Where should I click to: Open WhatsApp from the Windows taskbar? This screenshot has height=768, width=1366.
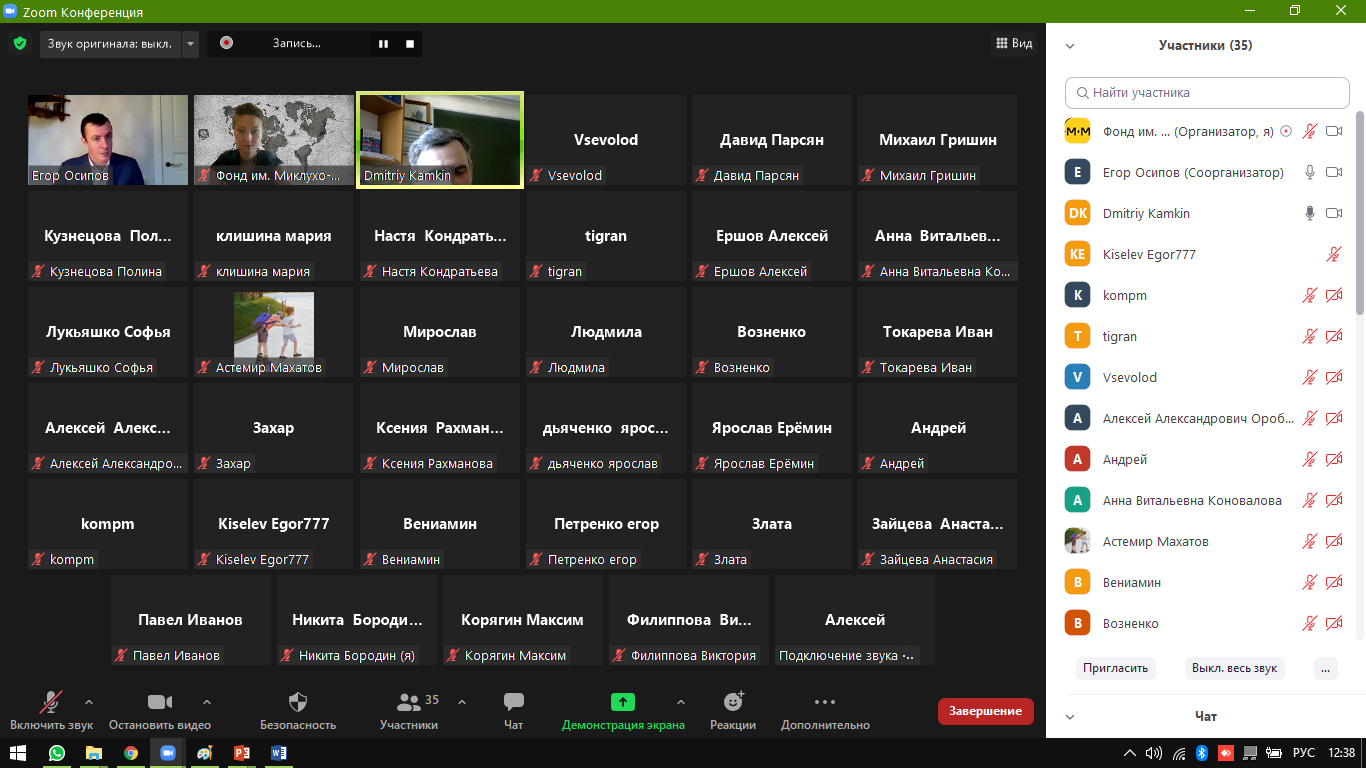coord(57,753)
